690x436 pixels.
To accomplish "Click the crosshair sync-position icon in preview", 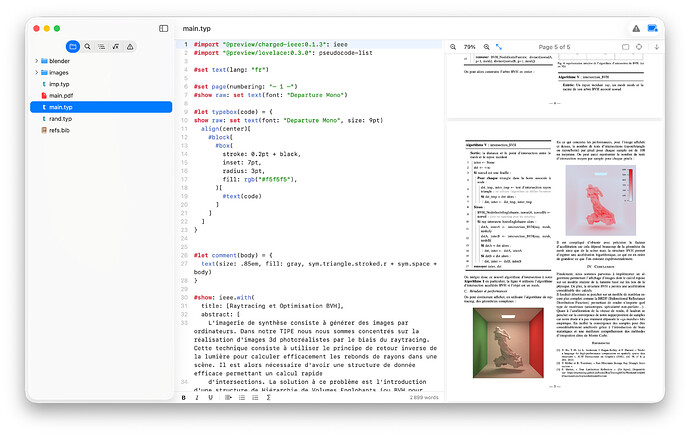I will (639, 47).
